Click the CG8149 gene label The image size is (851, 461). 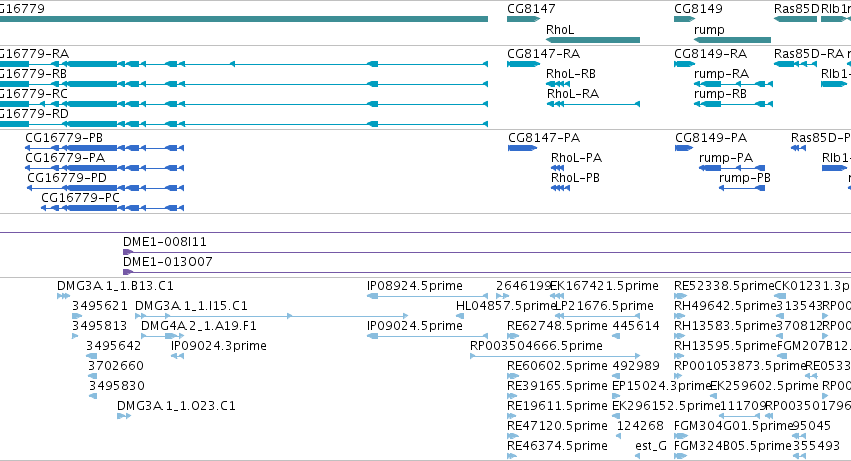(x=698, y=9)
